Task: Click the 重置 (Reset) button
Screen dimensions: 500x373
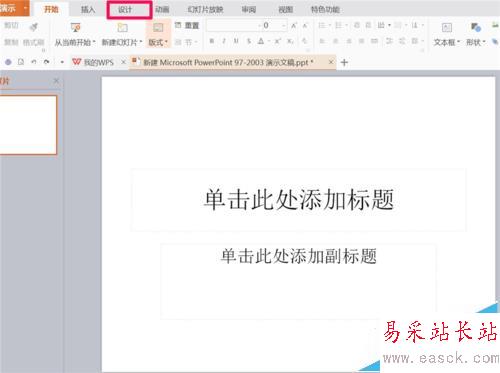Action: click(187, 25)
